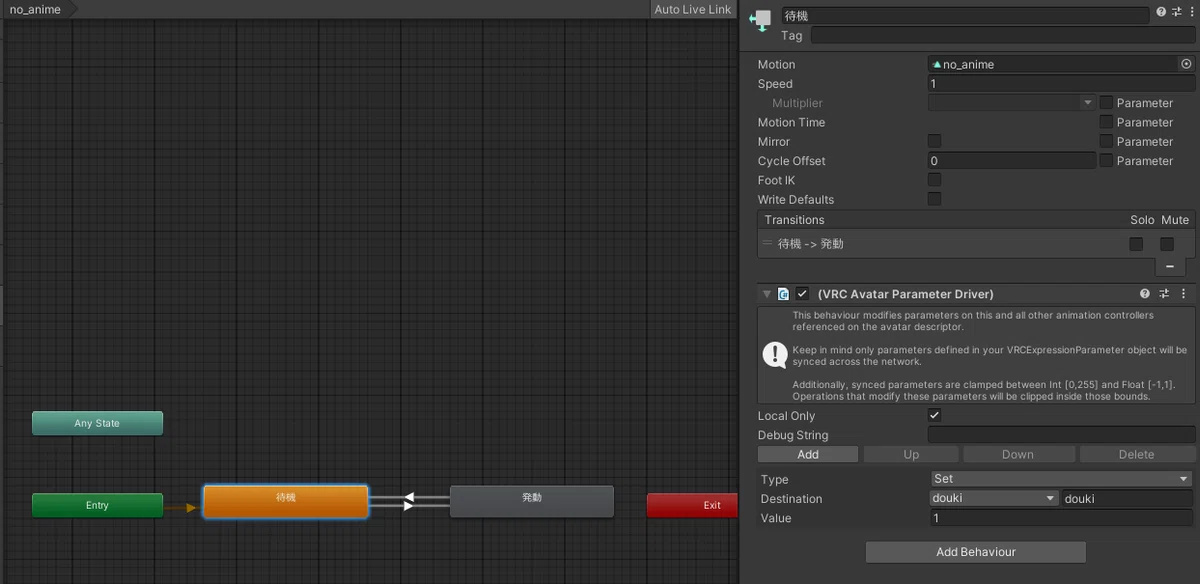The image size is (1200, 584).
Task: Click the Tag input field
Action: (1003, 35)
